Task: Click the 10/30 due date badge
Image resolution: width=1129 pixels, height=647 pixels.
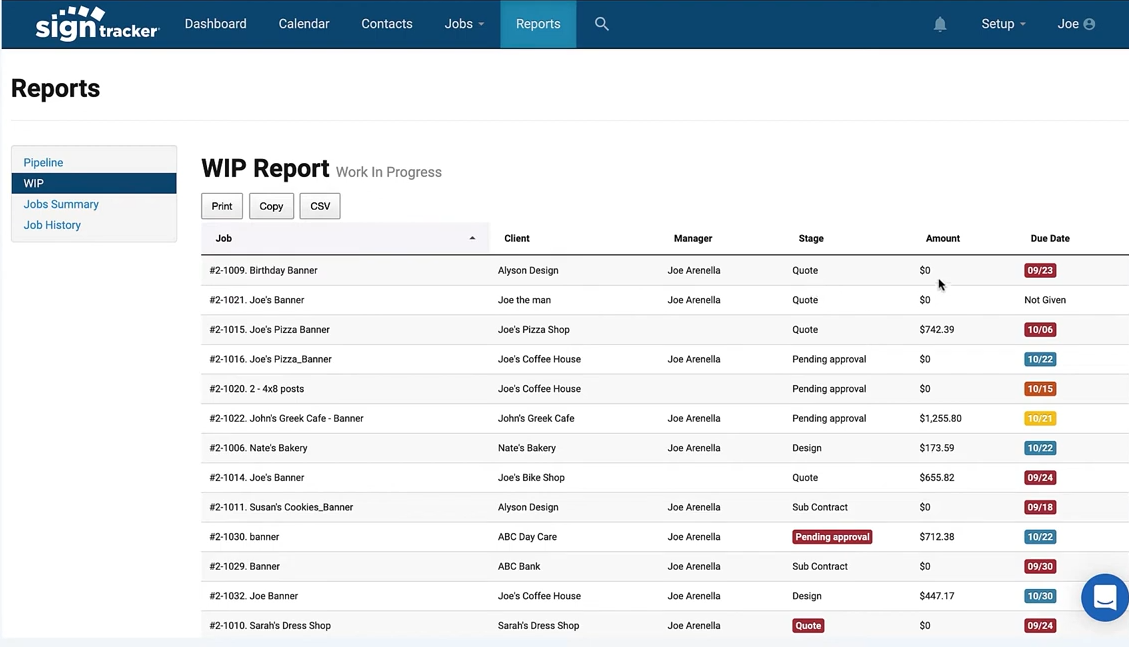Action: click(x=1040, y=596)
